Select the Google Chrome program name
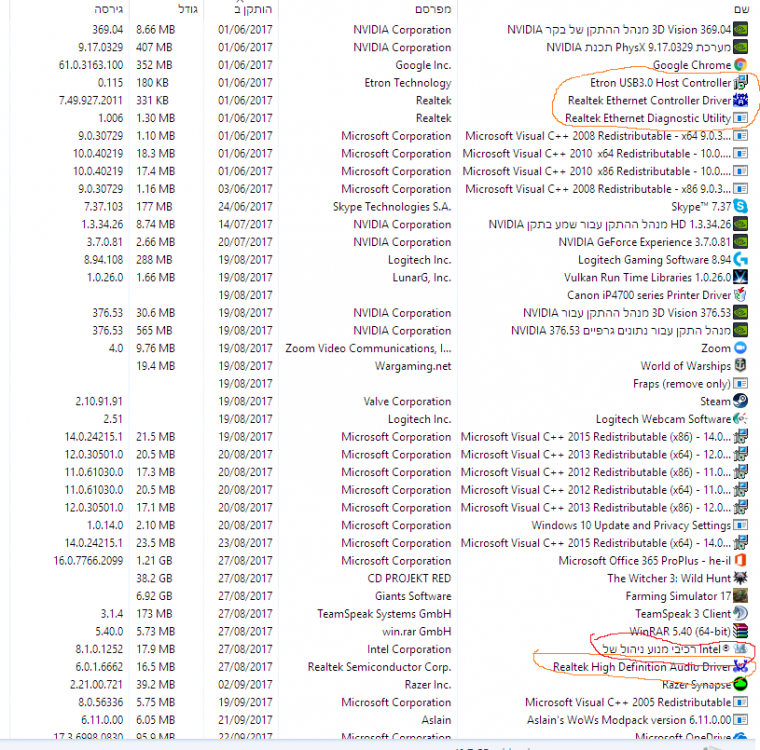Image resolution: width=760 pixels, height=750 pixels. coord(692,65)
